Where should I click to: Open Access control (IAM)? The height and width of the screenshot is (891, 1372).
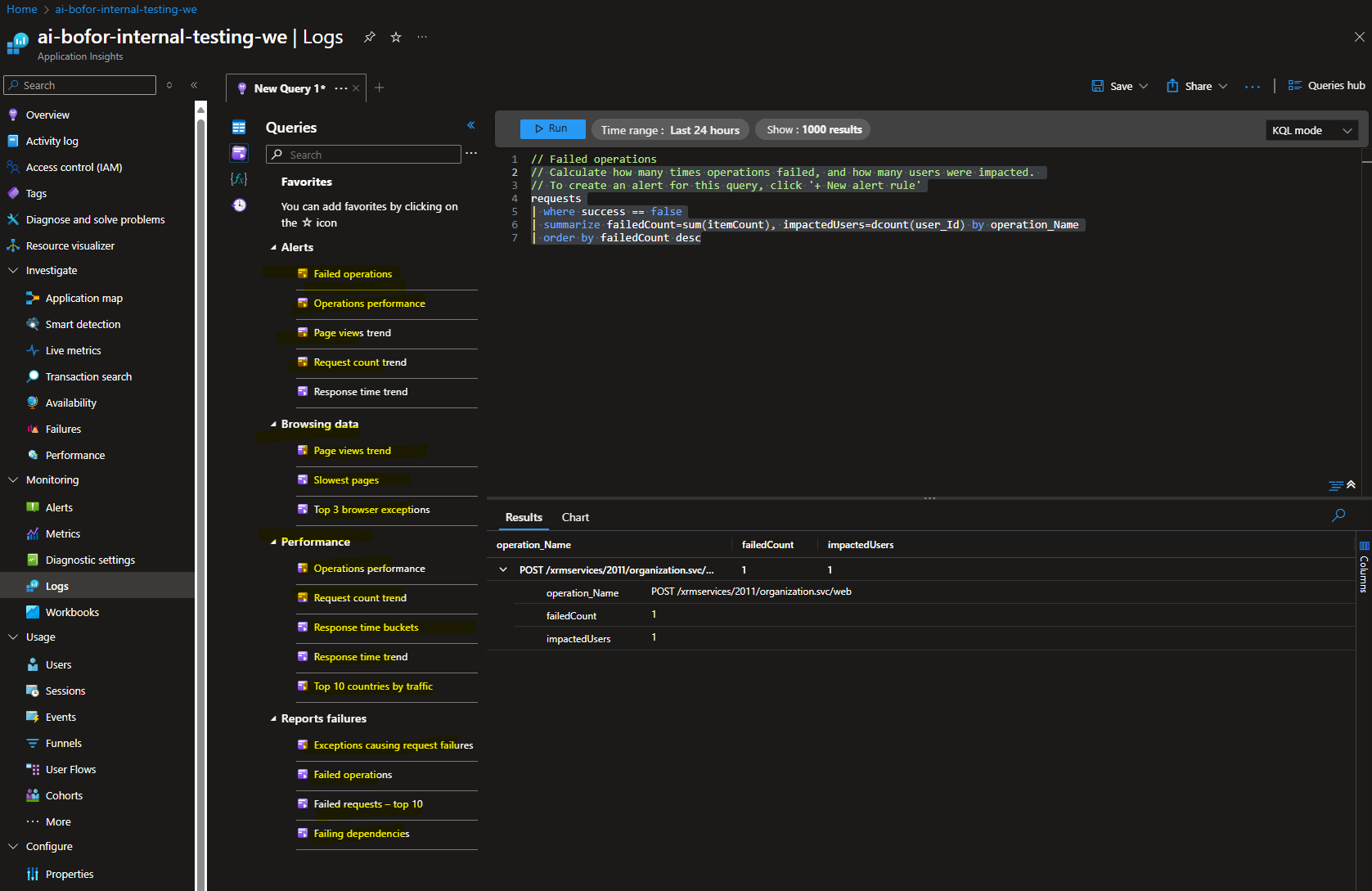tap(74, 167)
